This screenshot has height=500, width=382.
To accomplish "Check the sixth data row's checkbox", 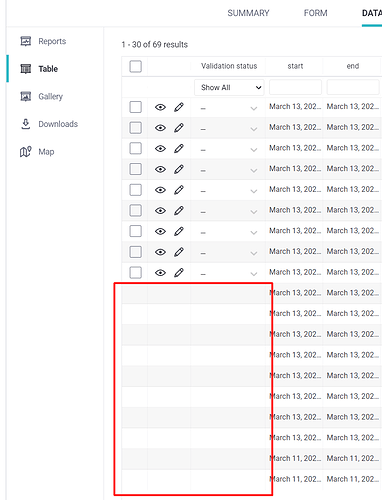I will (x=136, y=211).
